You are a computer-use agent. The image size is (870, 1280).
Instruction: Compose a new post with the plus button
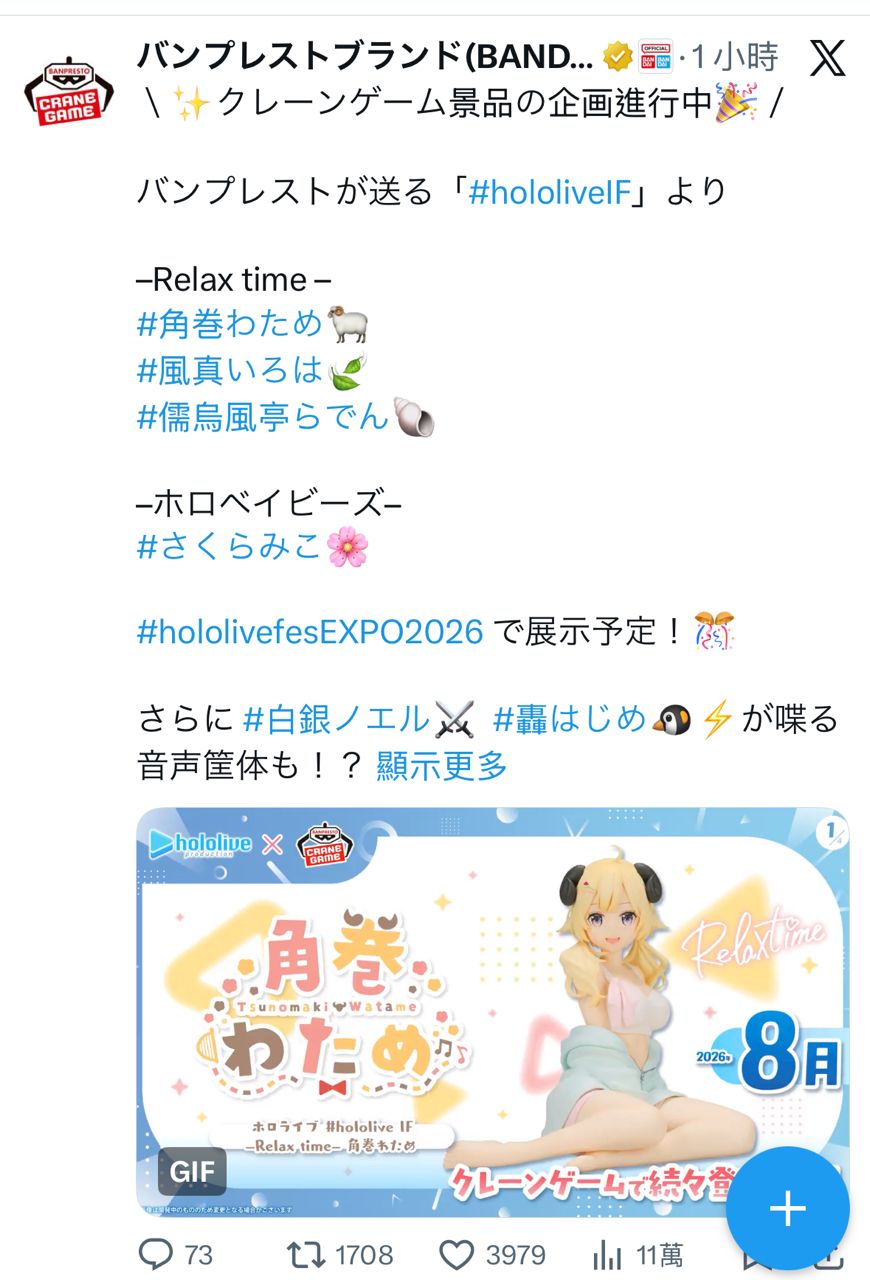787,1209
